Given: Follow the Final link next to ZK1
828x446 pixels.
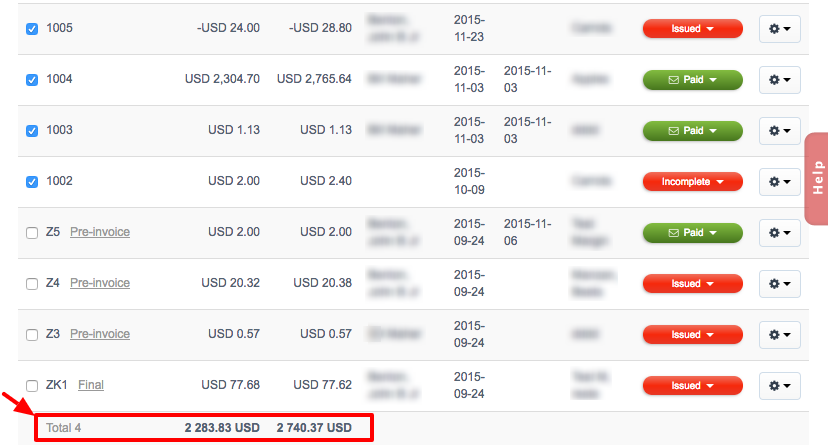Looking at the screenshot, I should [91, 385].
